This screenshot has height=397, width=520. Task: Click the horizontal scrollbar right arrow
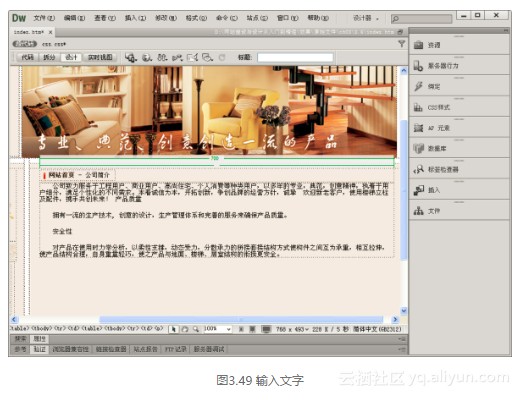pyautogui.click(x=395, y=320)
